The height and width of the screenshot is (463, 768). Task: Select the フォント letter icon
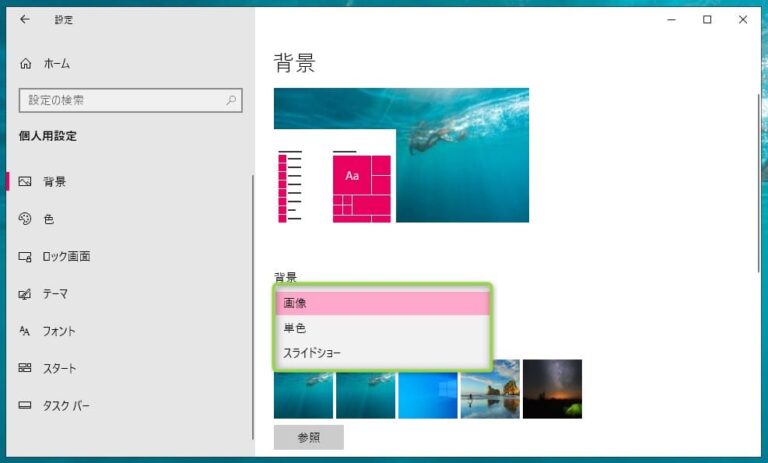coord(24,331)
